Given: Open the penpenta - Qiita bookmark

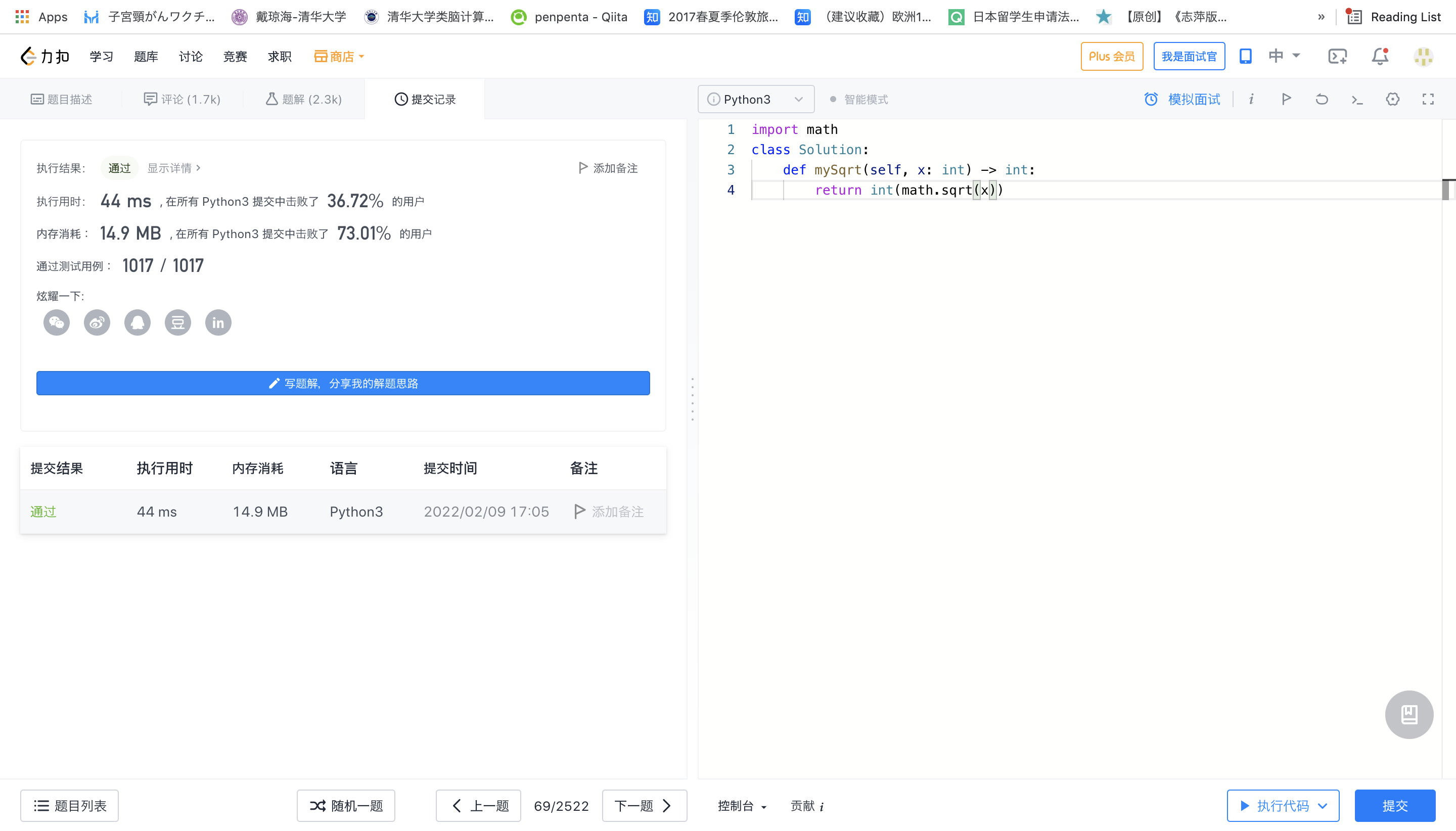Looking at the screenshot, I should pos(569,17).
